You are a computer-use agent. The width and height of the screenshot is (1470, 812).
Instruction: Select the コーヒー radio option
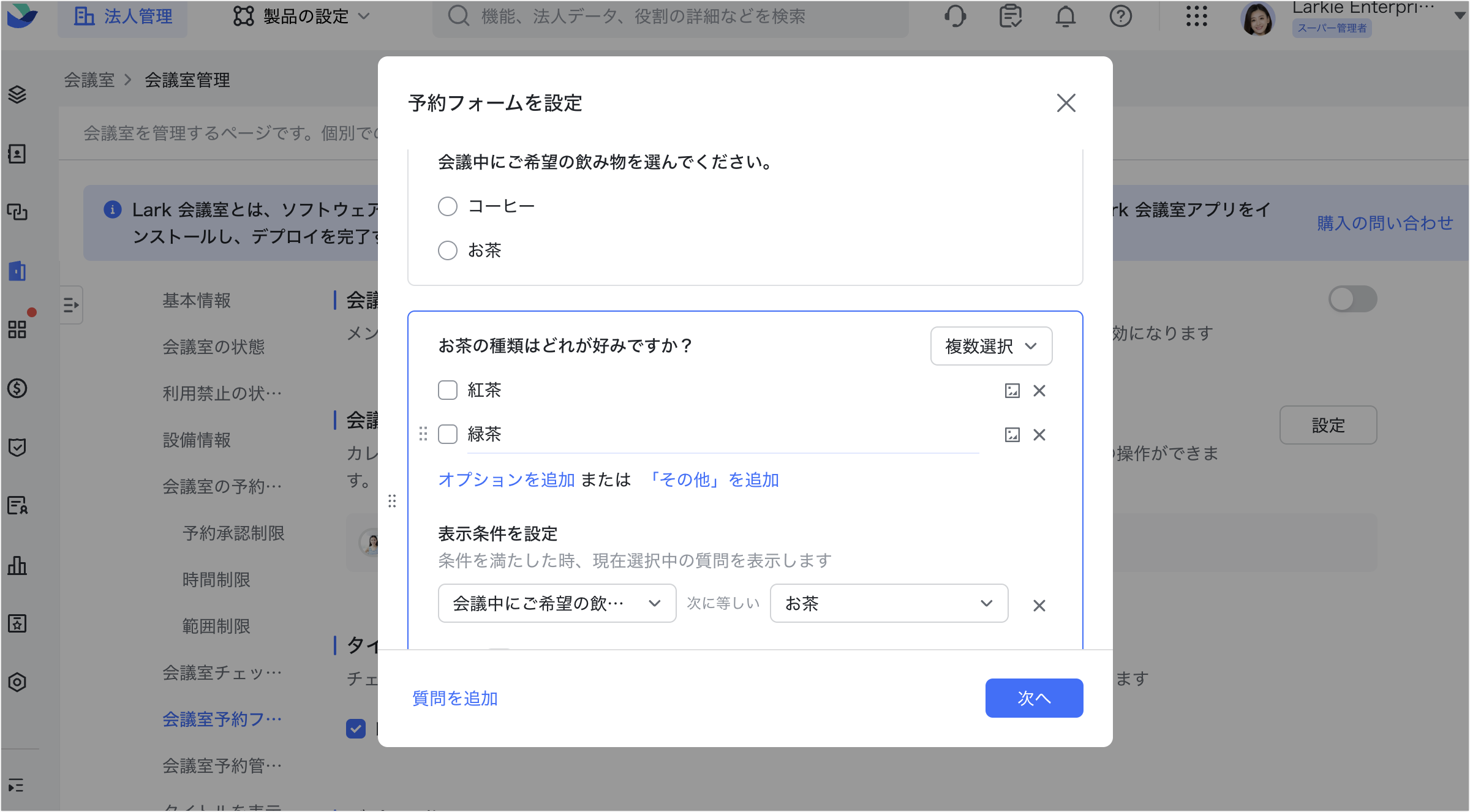[448, 206]
